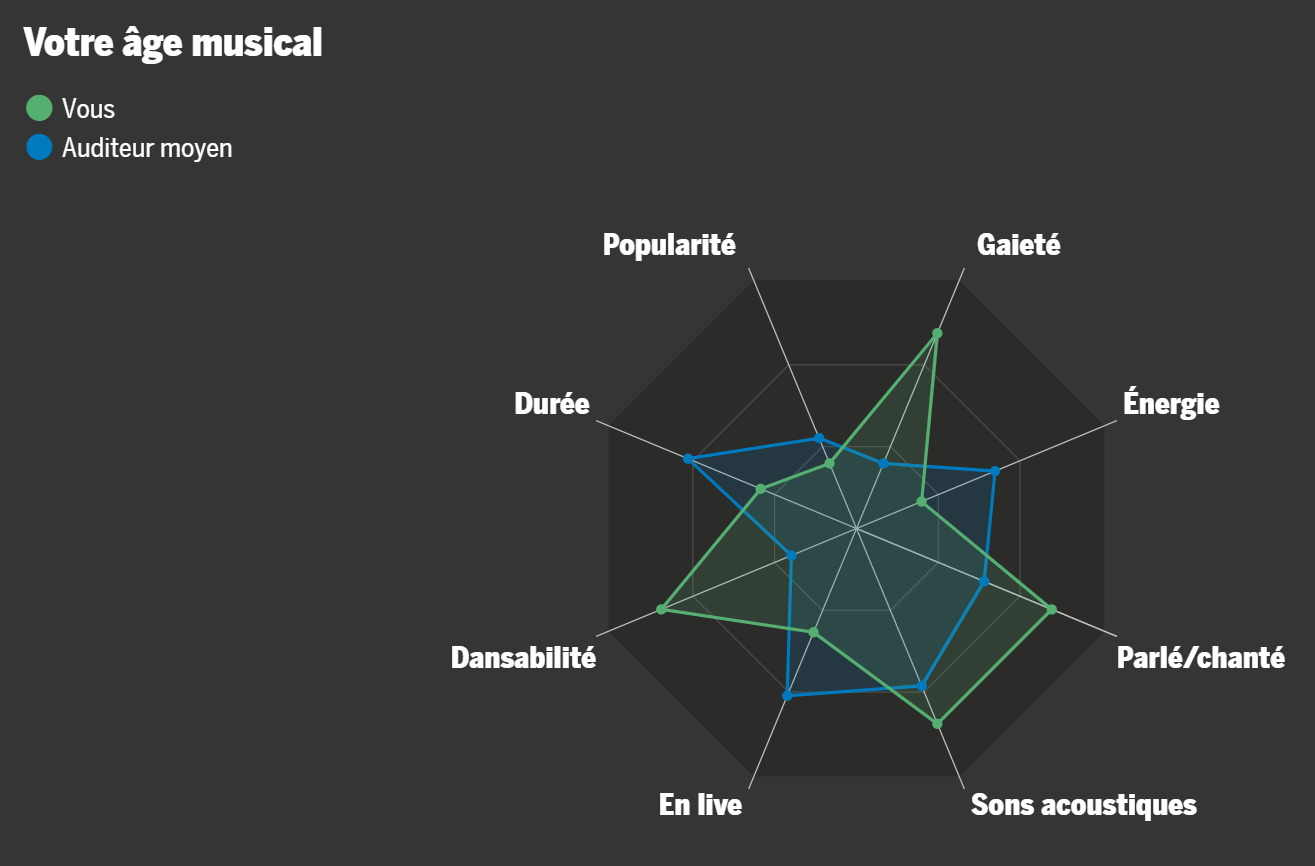Toggle the Vous series label
The height and width of the screenshot is (866, 1315).
coord(88,108)
